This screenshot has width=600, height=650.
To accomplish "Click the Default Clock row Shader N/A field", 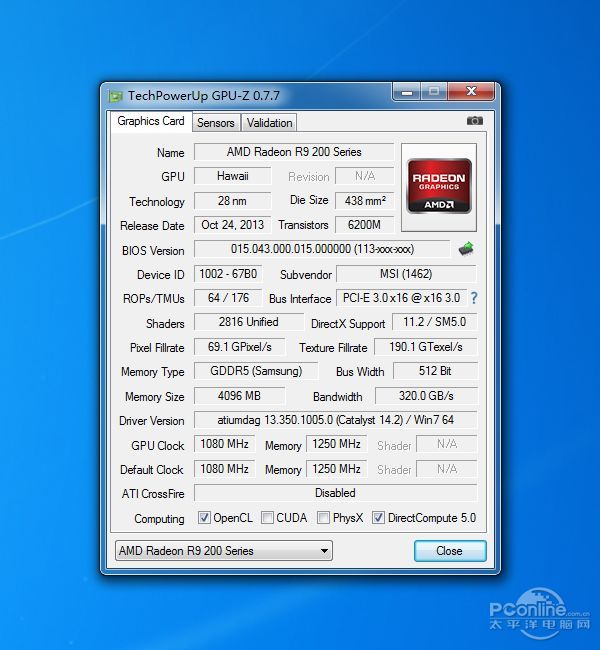I will point(447,469).
